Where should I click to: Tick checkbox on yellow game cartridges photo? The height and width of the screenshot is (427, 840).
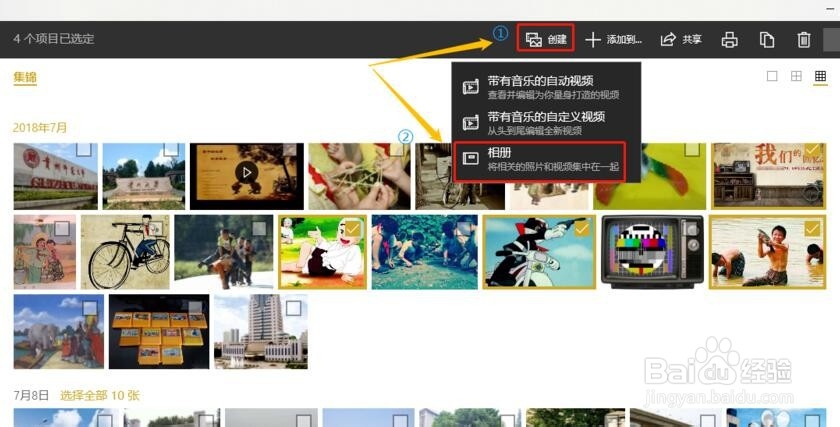(x=195, y=309)
